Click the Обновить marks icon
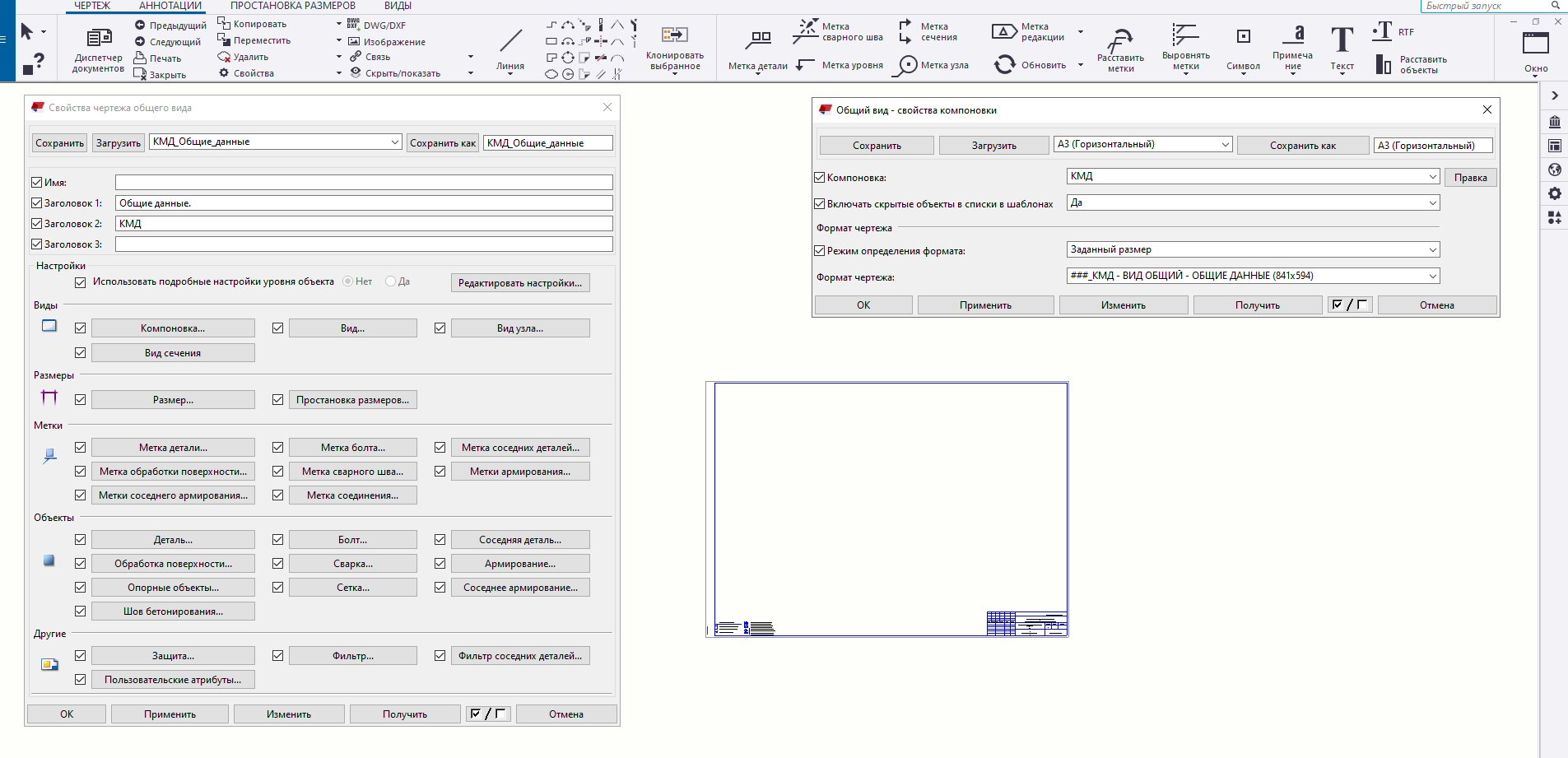 (x=1004, y=64)
